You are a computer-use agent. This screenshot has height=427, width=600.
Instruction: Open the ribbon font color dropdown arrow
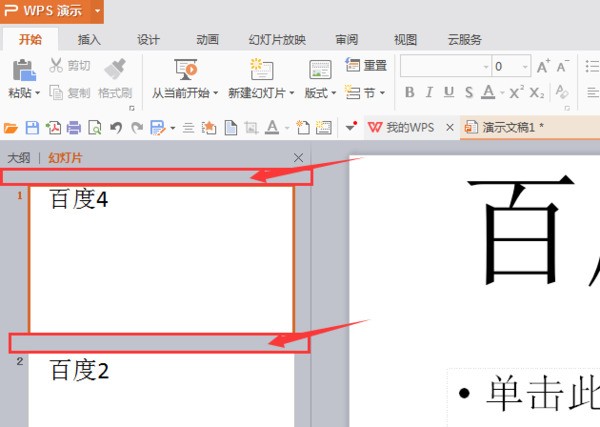502,93
